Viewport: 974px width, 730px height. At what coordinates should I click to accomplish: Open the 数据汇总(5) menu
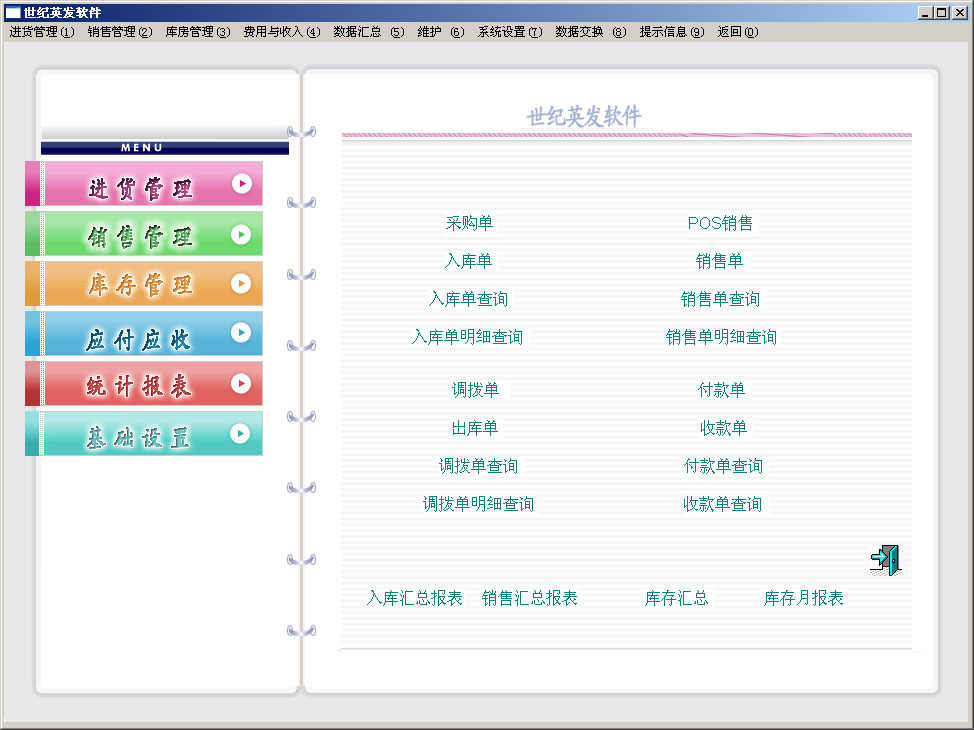(369, 32)
